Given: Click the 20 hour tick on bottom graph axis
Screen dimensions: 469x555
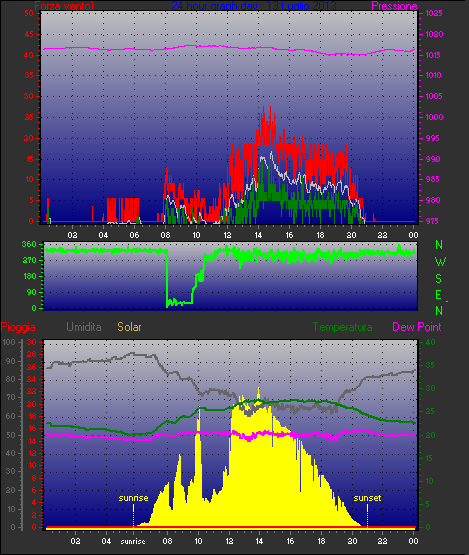Looking at the screenshot, I should point(352,541).
